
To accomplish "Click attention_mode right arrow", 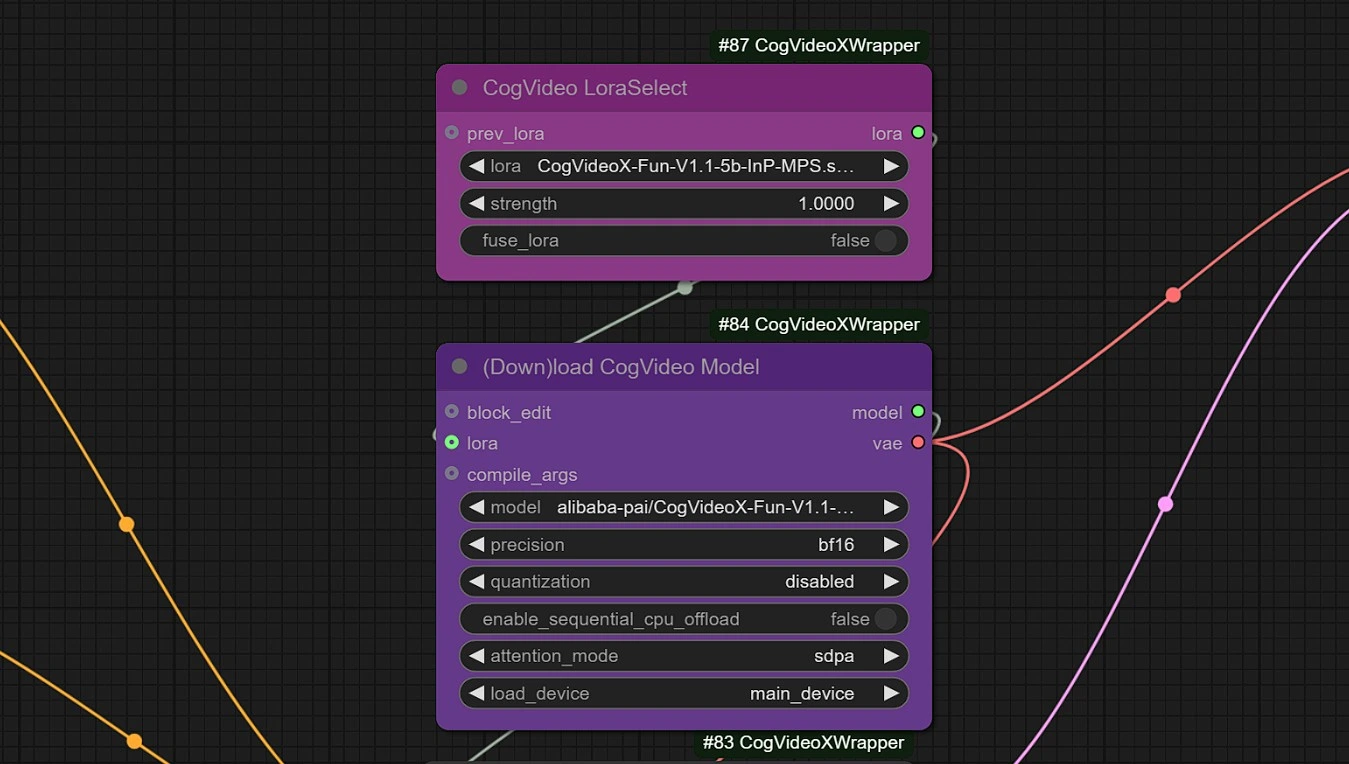I will tap(891, 656).
